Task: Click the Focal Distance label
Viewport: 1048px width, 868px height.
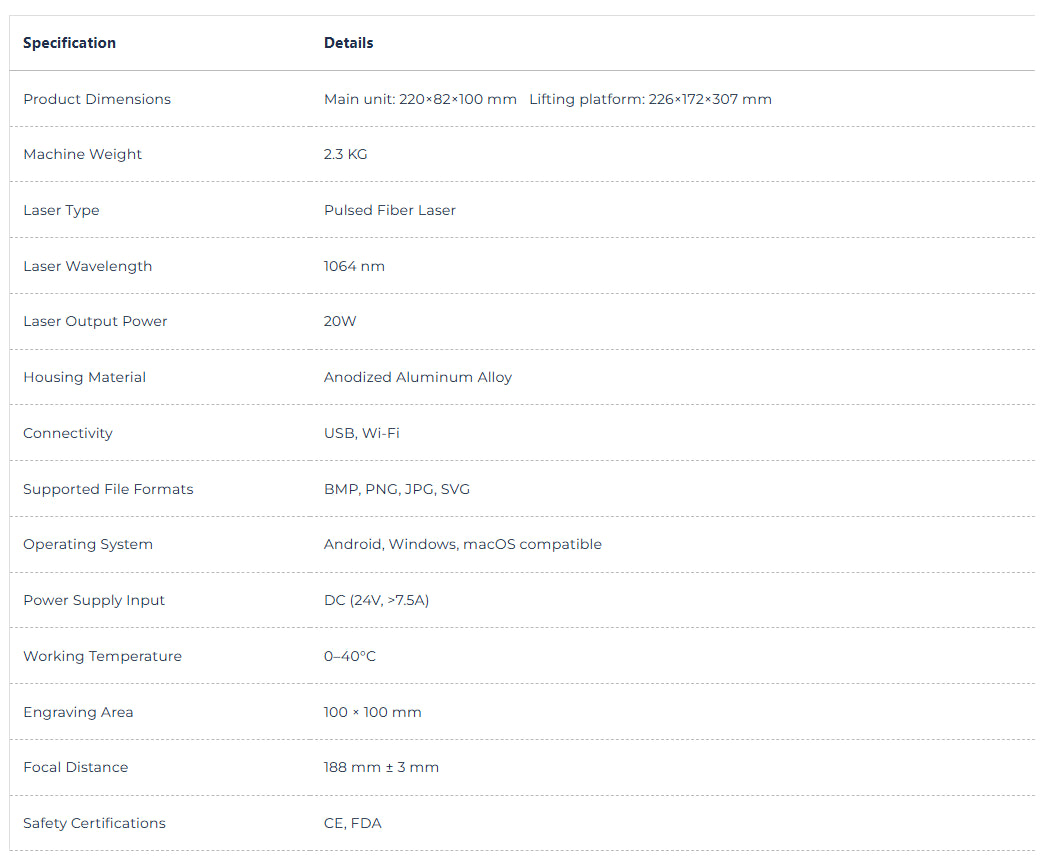Action: pyautogui.click(x=75, y=767)
